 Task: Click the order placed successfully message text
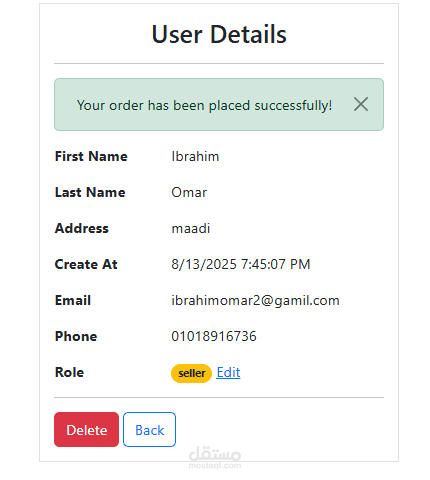point(204,105)
